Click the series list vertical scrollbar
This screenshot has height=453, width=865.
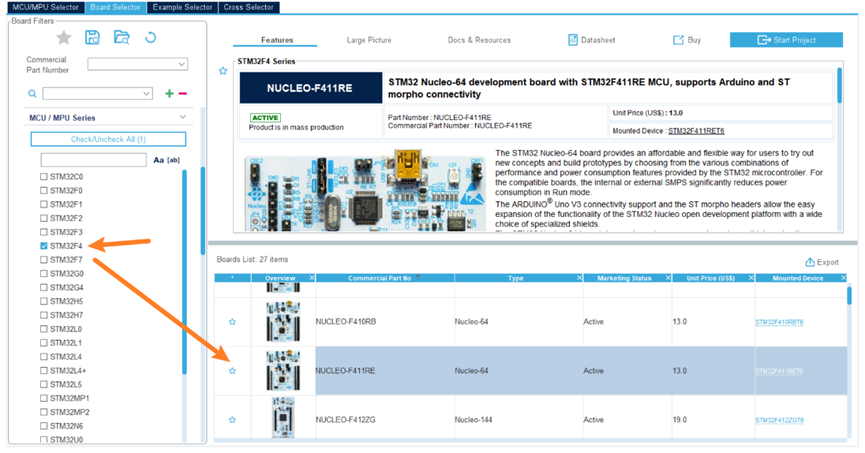coord(184,272)
